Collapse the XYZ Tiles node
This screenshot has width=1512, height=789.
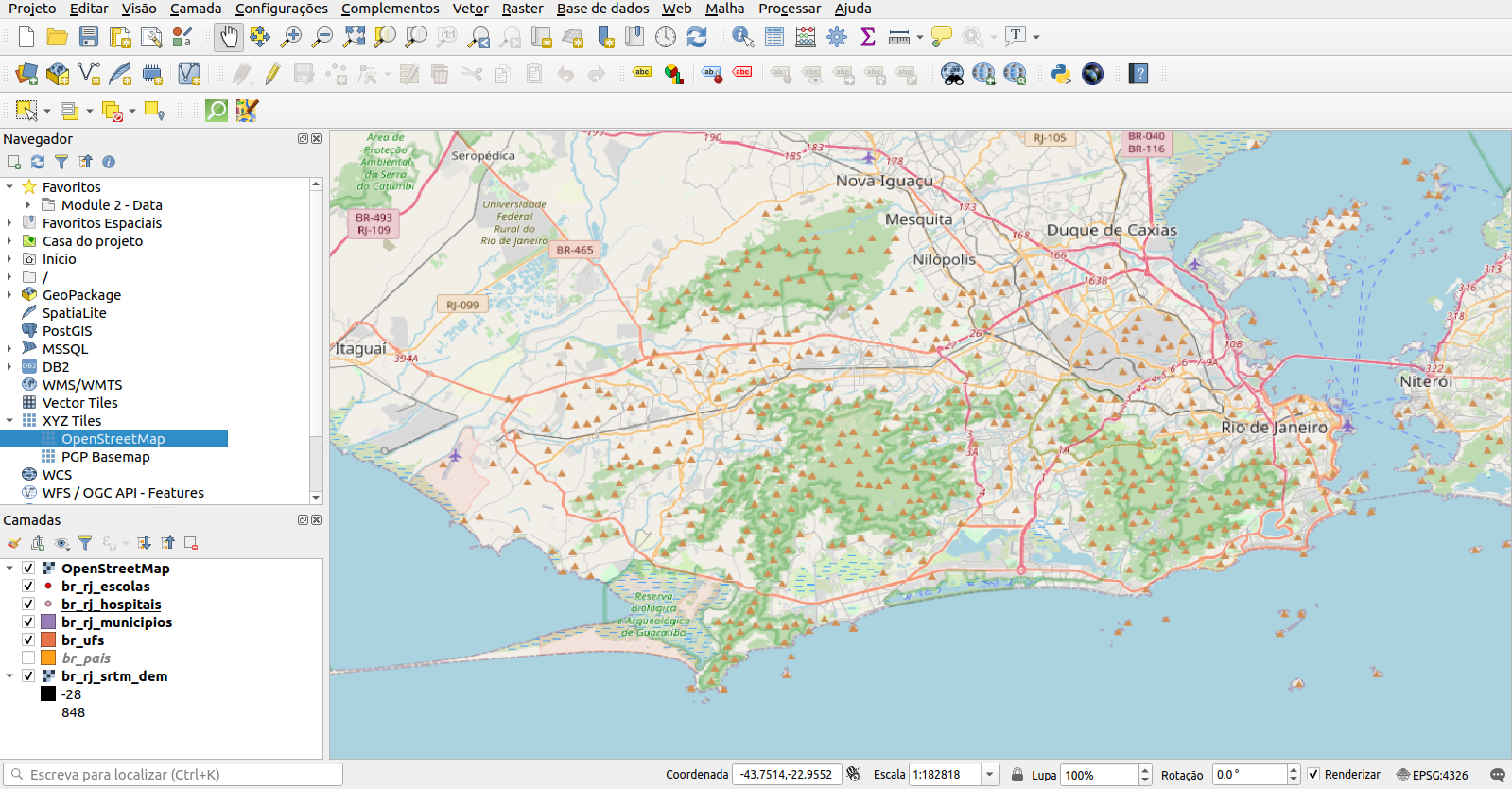click(9, 421)
